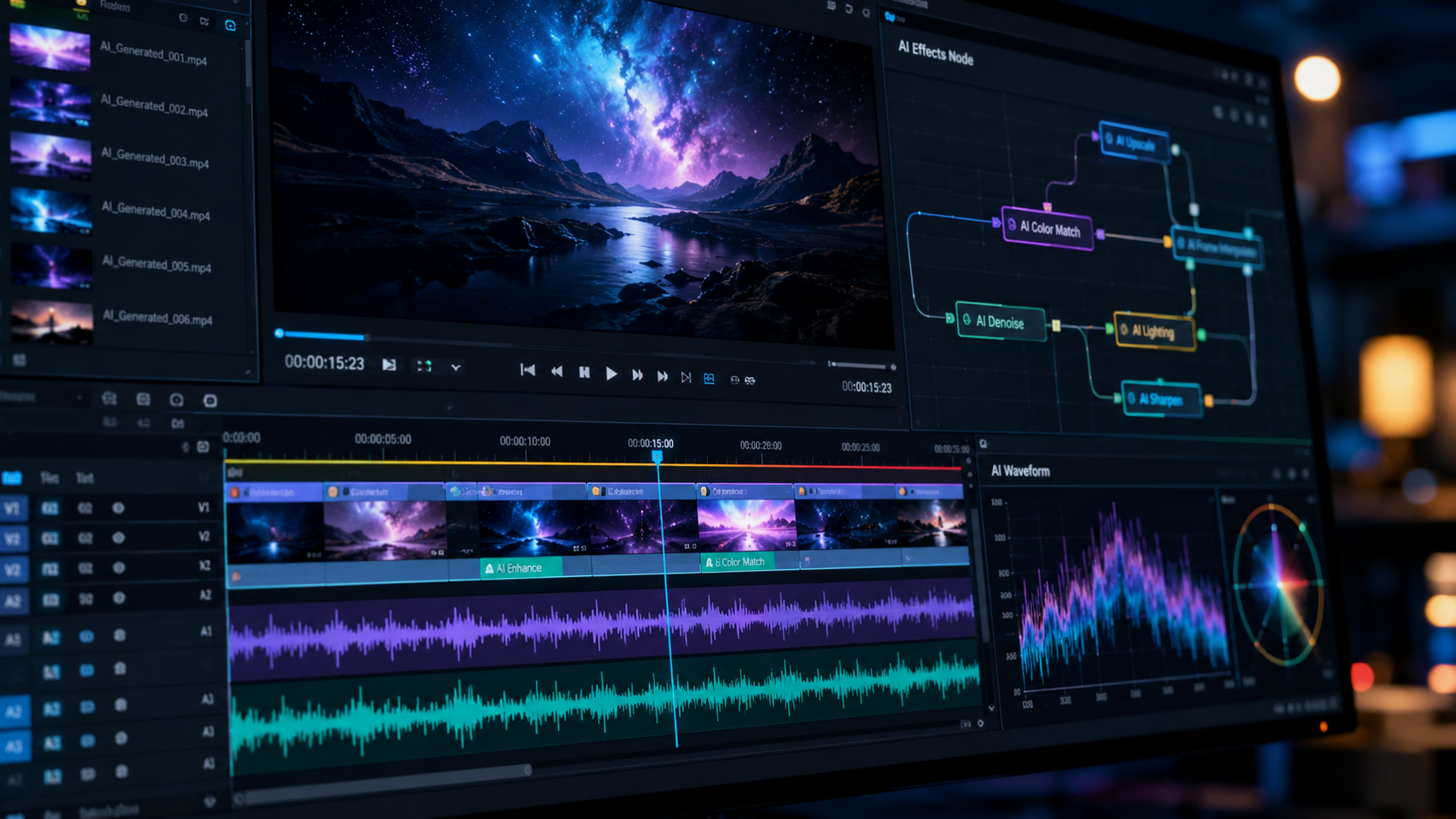Select the AI Lighting node
This screenshot has height=819, width=1456.
(1155, 331)
